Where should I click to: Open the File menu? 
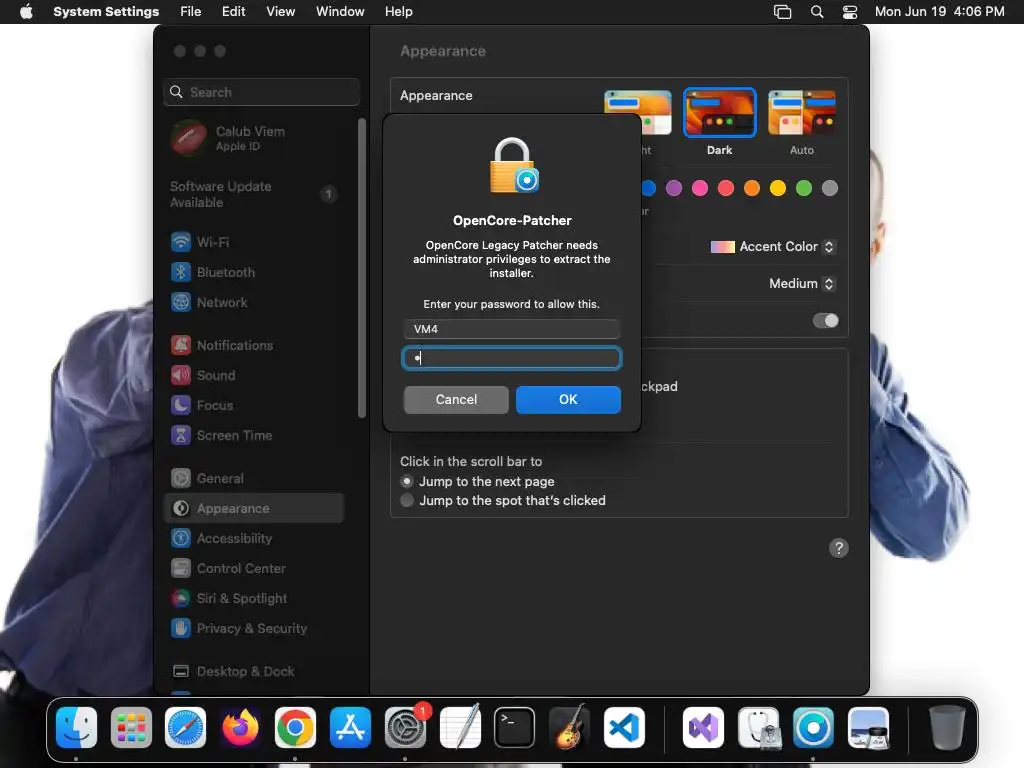(x=191, y=12)
